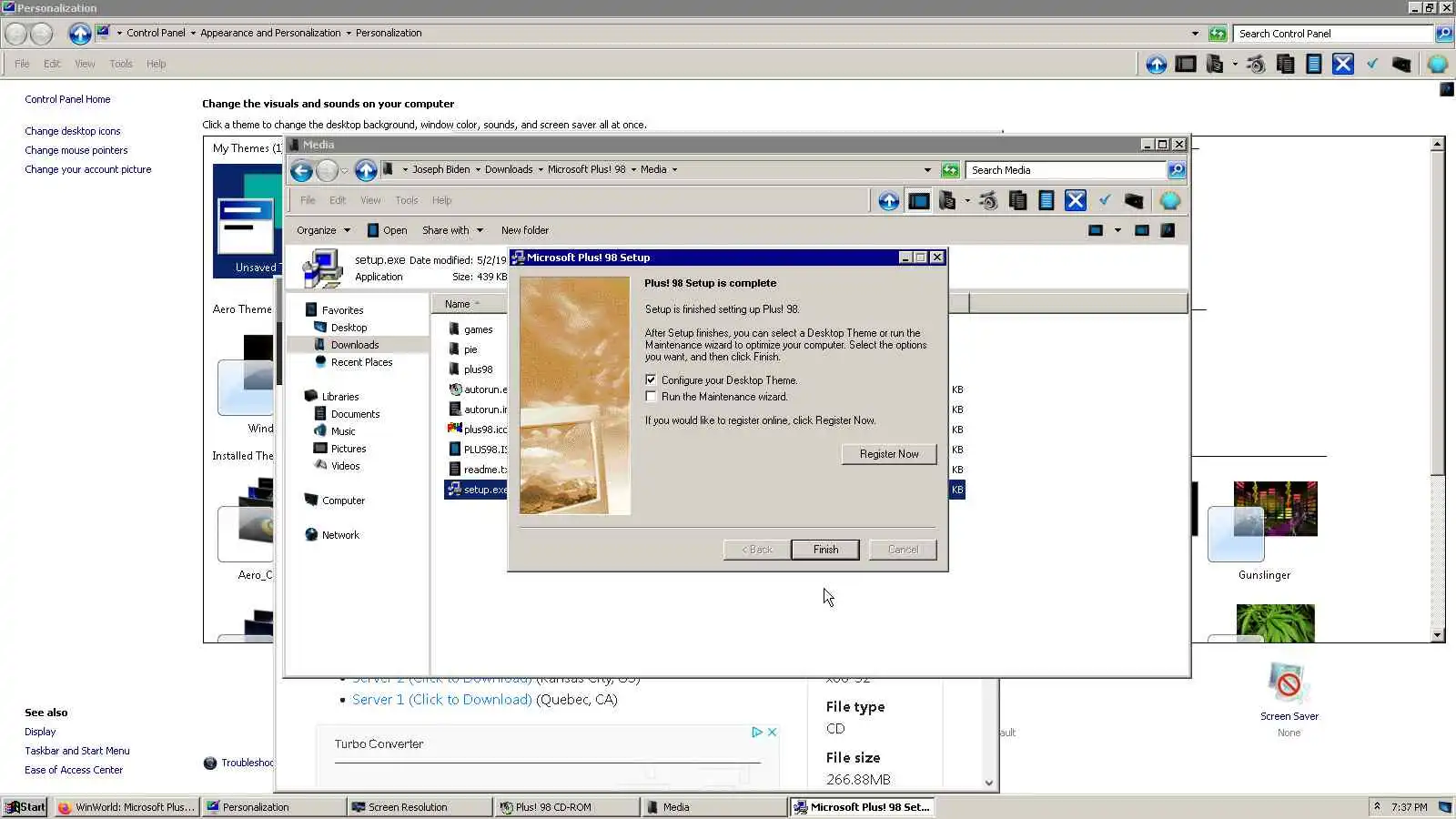Click the Up arrow in Personalization address bar
The image size is (1456, 819).
(x=80, y=34)
